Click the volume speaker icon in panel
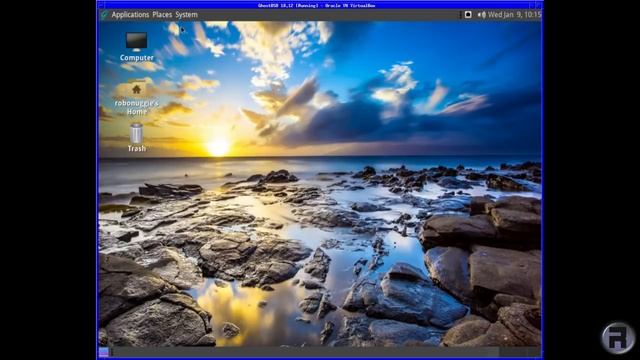 pos(482,15)
